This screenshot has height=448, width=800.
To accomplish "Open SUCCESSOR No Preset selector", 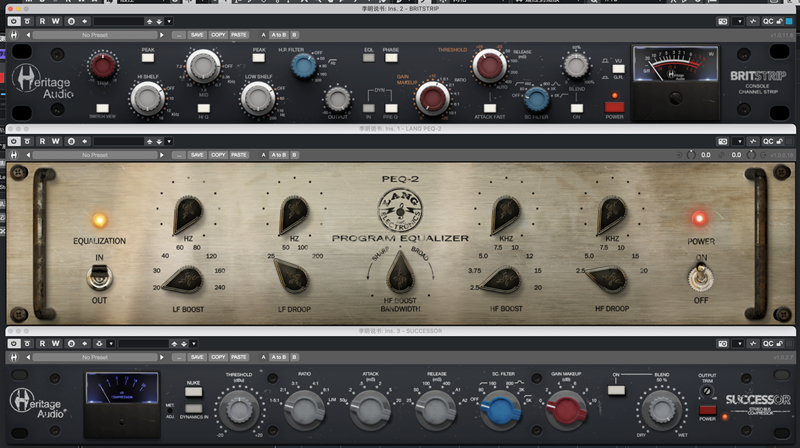I will coord(95,358).
